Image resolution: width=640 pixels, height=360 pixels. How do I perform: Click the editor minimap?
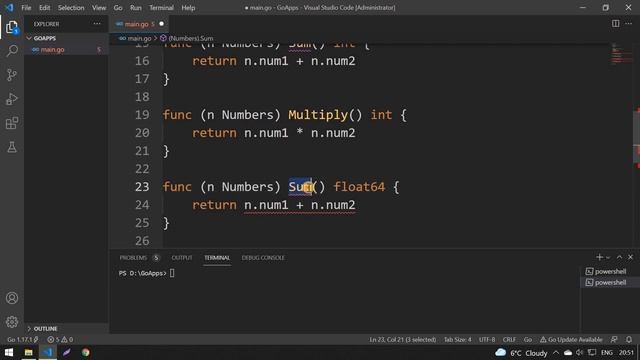(621, 54)
